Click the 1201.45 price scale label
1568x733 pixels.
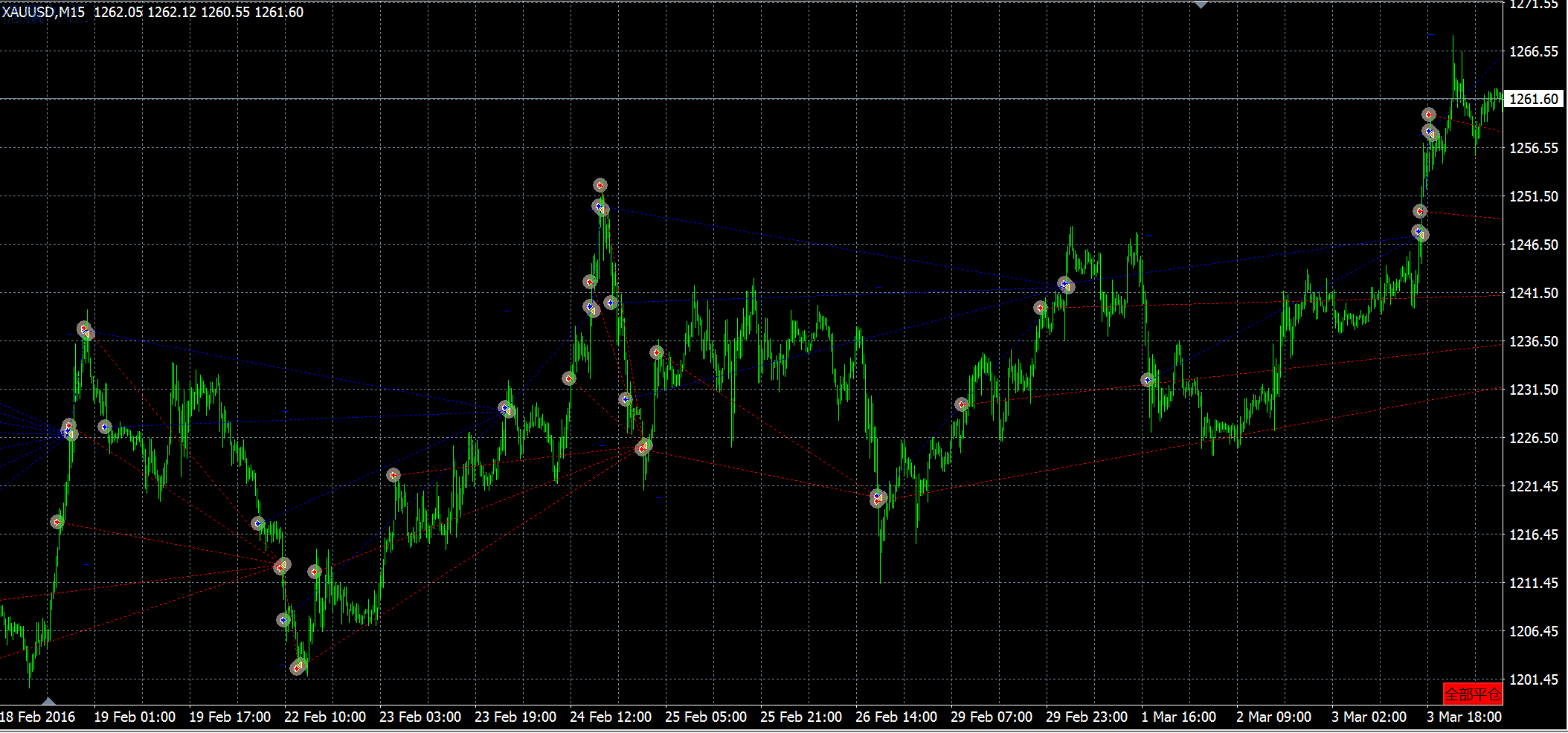point(1534,679)
